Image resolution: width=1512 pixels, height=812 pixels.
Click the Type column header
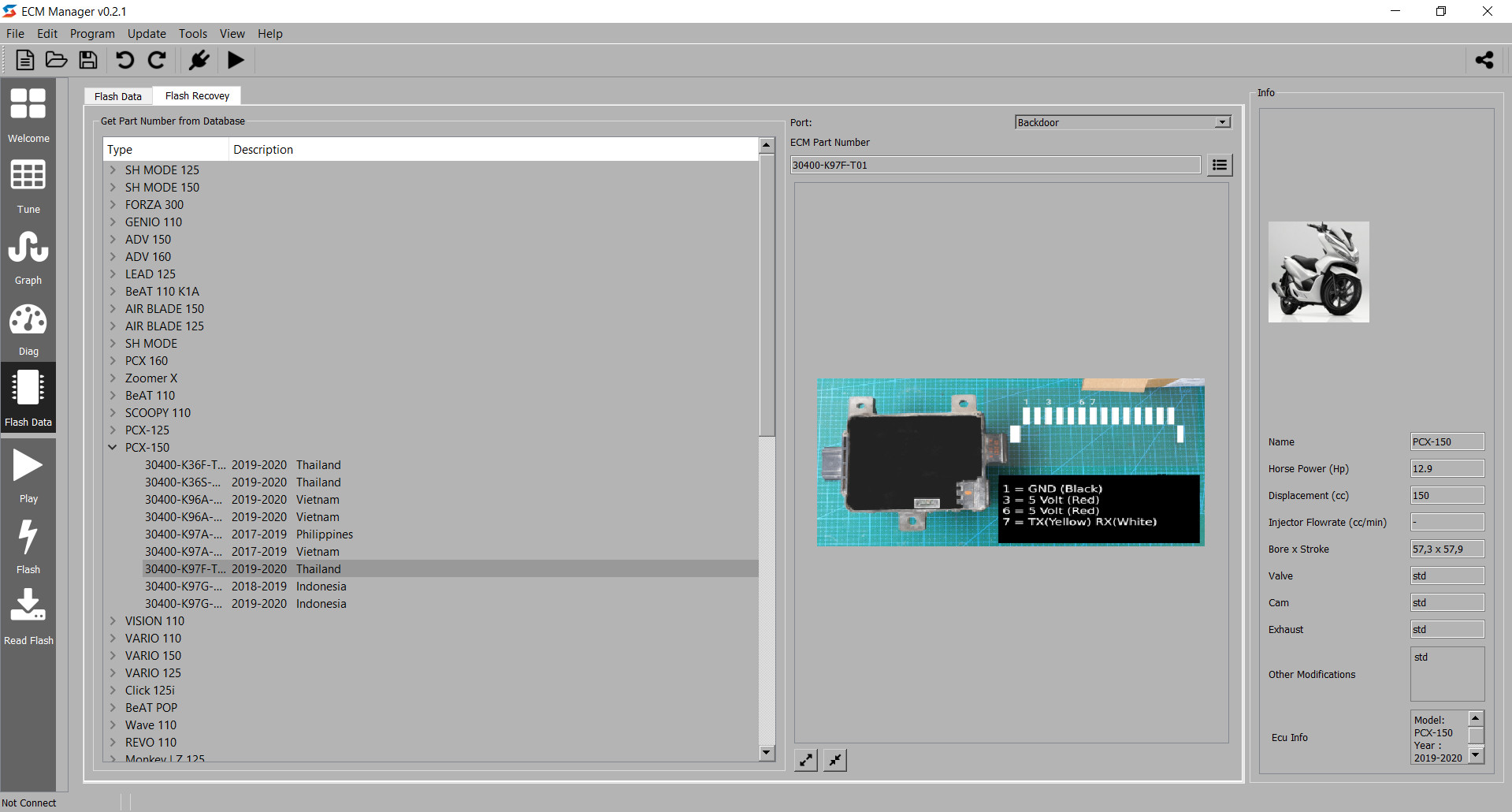click(166, 149)
